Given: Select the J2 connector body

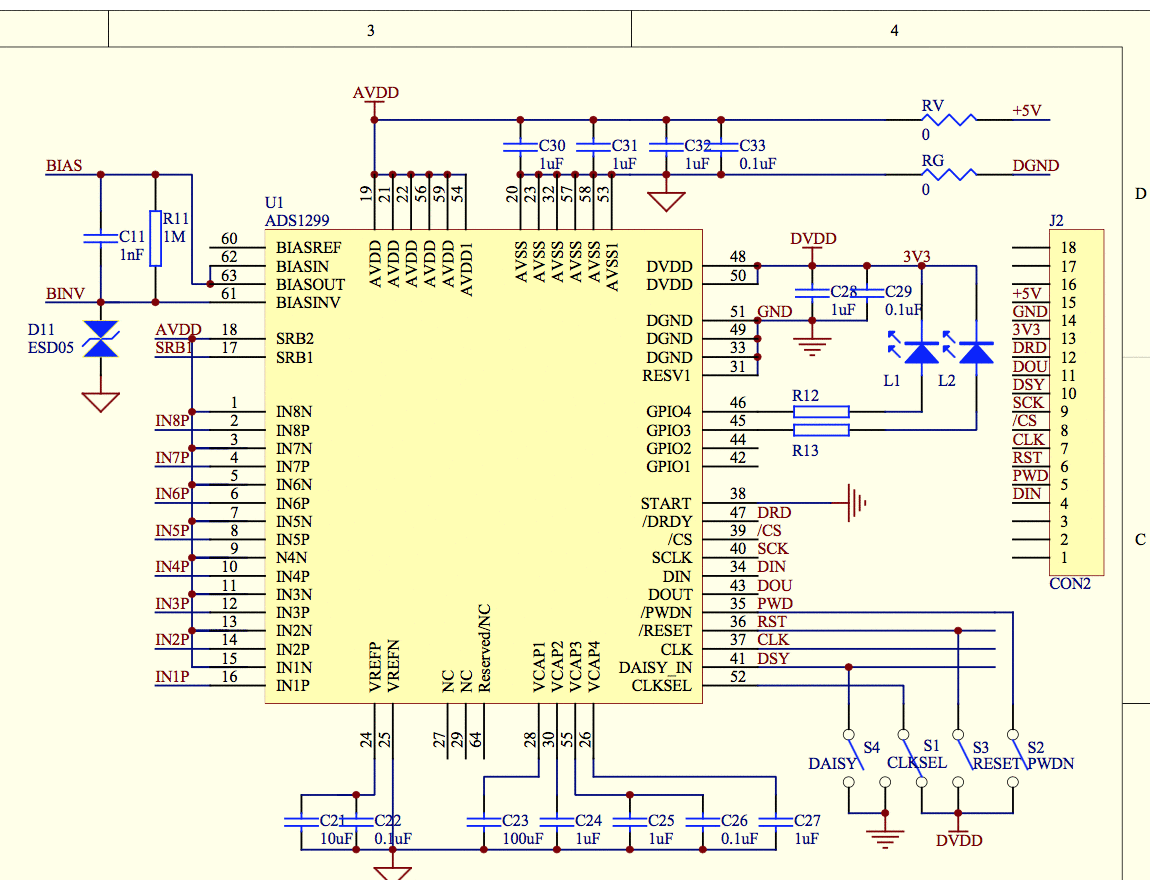Looking at the screenshot, I should [1076, 402].
